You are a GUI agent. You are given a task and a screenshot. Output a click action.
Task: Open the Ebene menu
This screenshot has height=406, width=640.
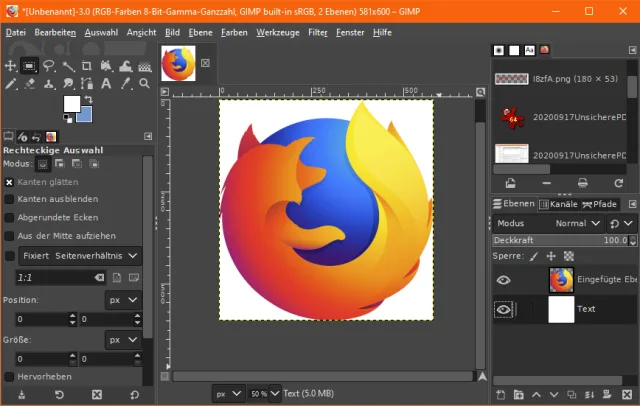click(x=199, y=32)
